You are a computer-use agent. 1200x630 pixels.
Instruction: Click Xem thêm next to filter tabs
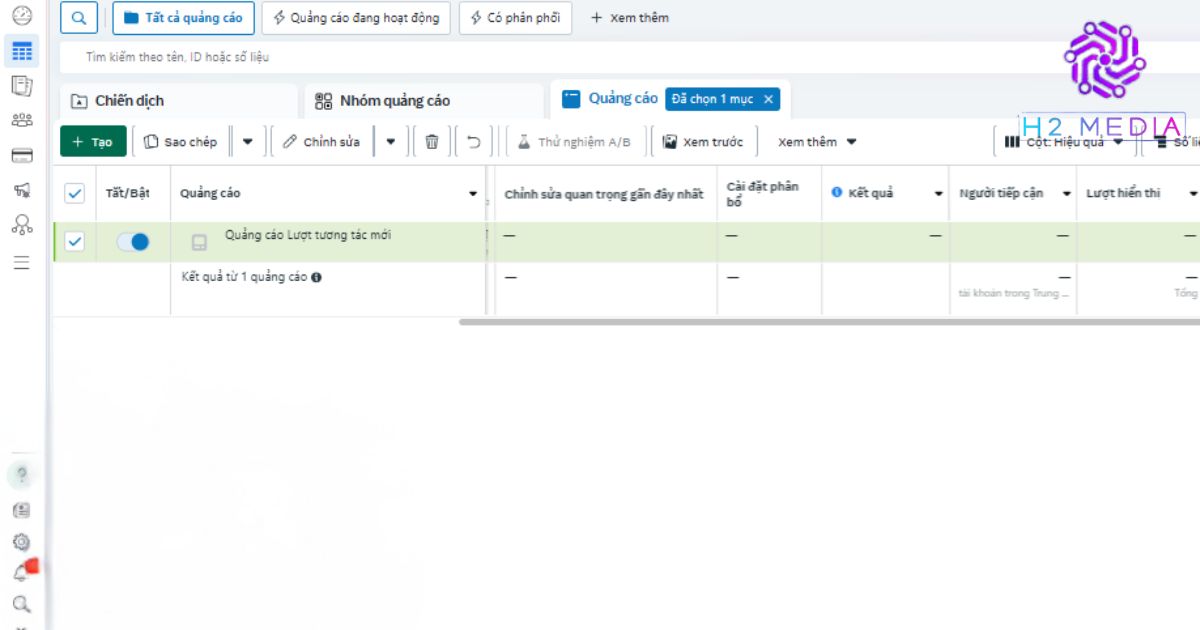click(630, 18)
